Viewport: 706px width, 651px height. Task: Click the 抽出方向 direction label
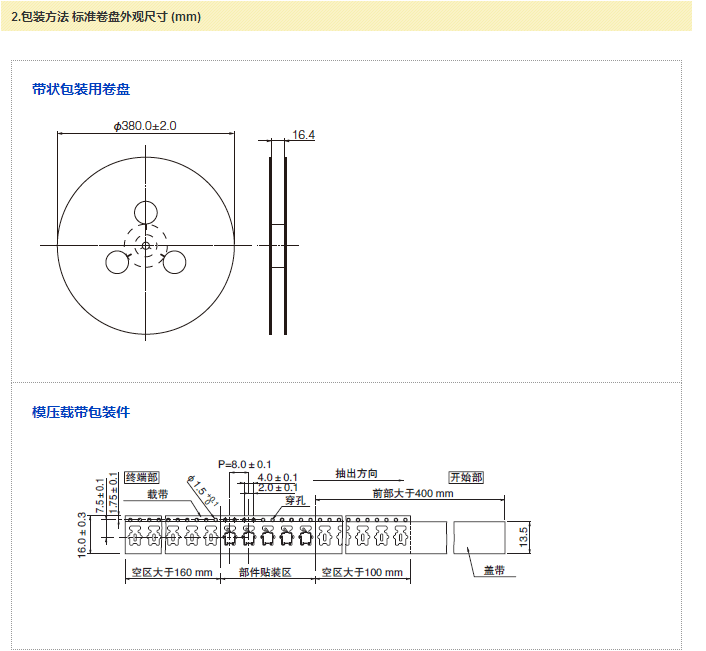(357, 474)
